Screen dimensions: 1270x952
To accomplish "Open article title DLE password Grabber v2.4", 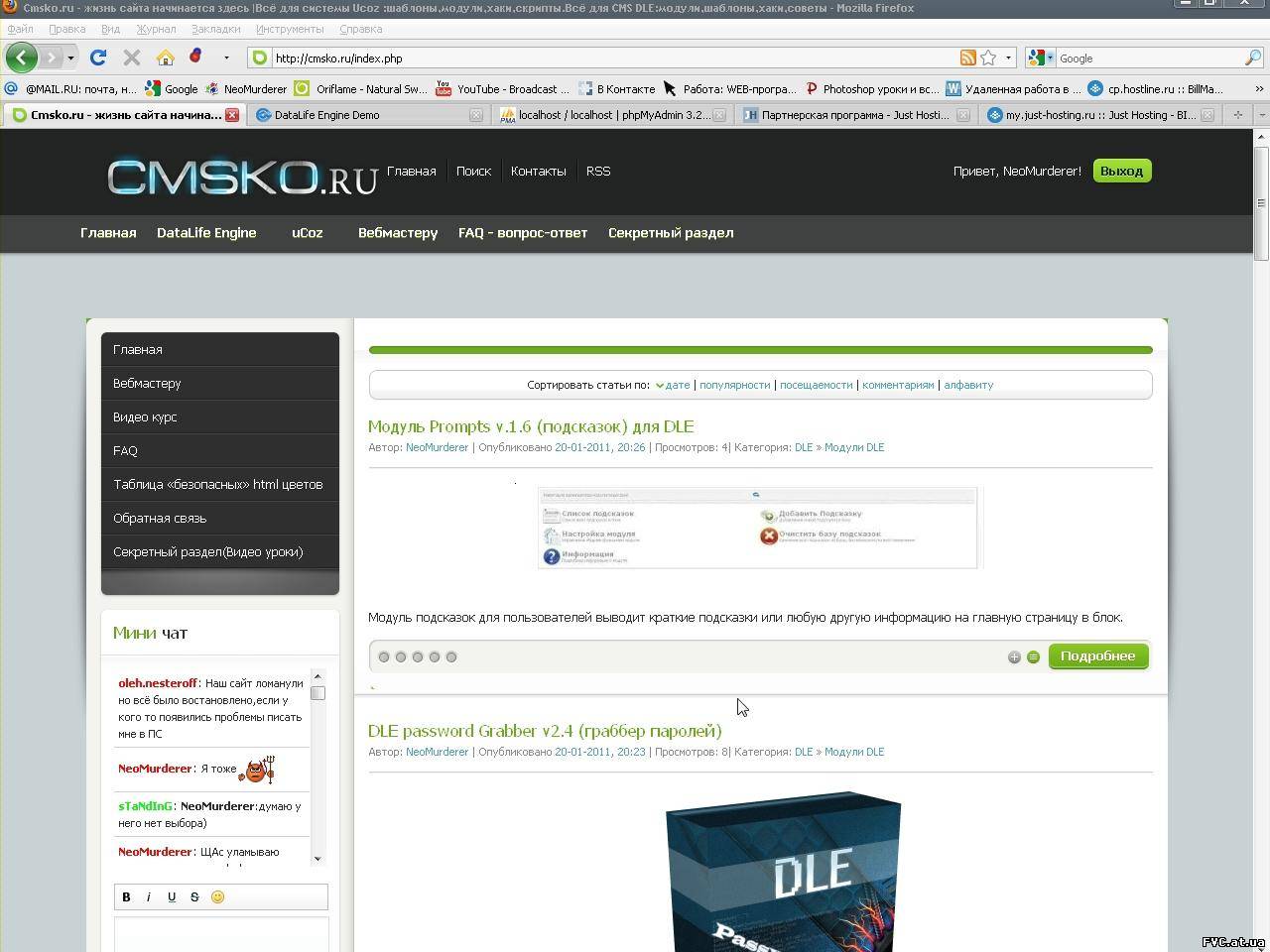I will tap(545, 731).
